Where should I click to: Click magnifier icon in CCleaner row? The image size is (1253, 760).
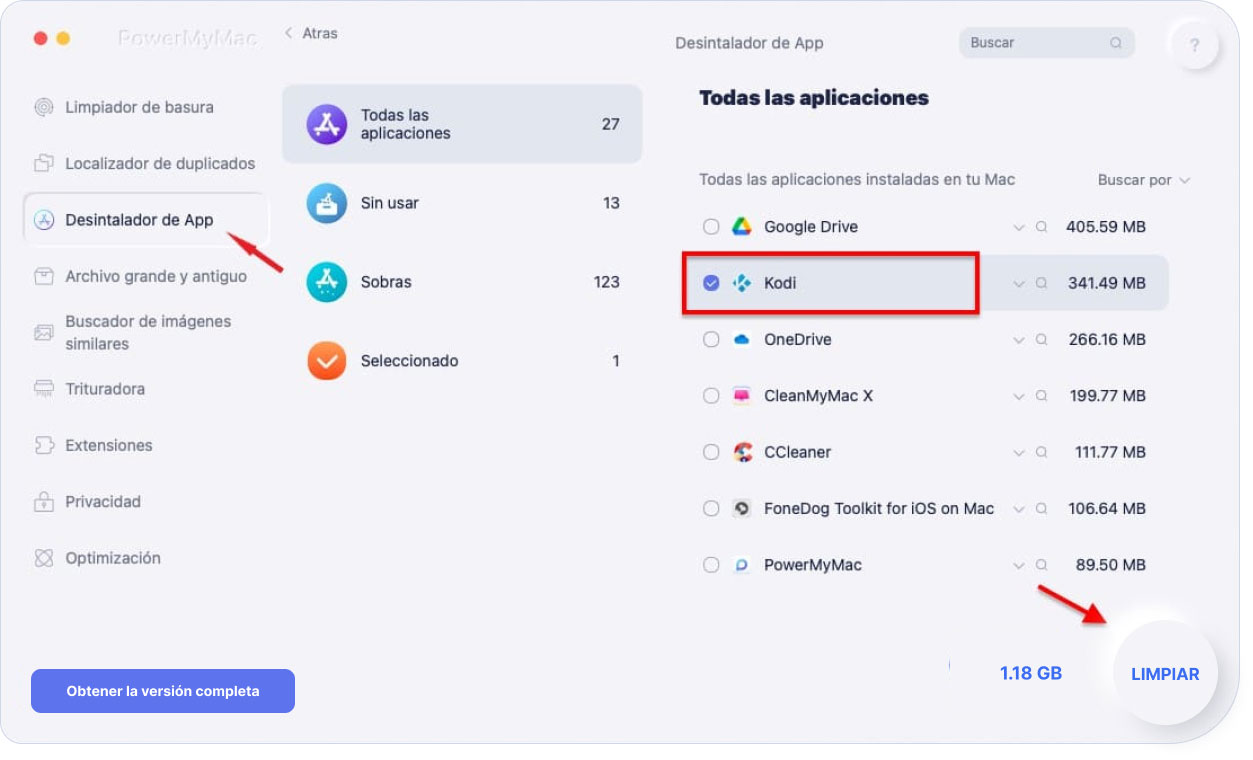point(1041,452)
